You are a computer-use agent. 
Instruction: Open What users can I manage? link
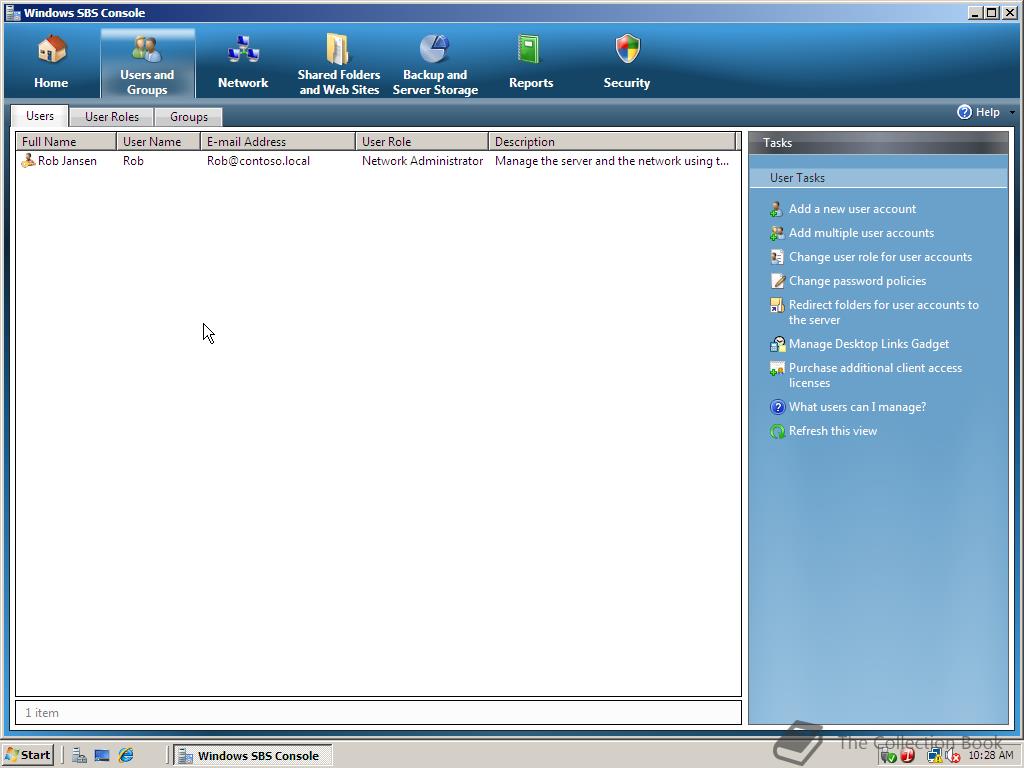[857, 407]
